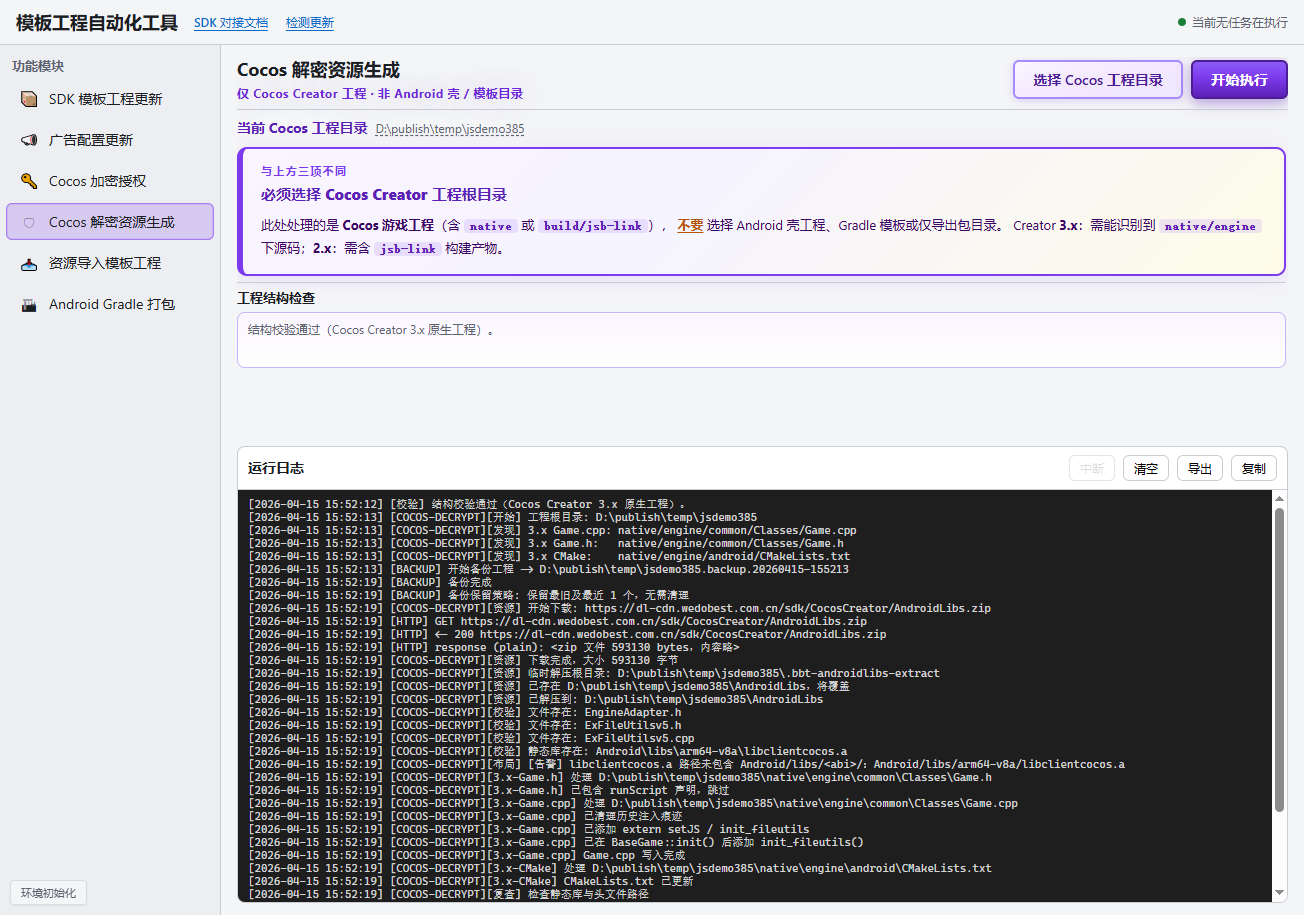Image resolution: width=1304 pixels, height=915 pixels.
Task: Click the megaphone icon beside 广告配置更新
Action: 29,140
